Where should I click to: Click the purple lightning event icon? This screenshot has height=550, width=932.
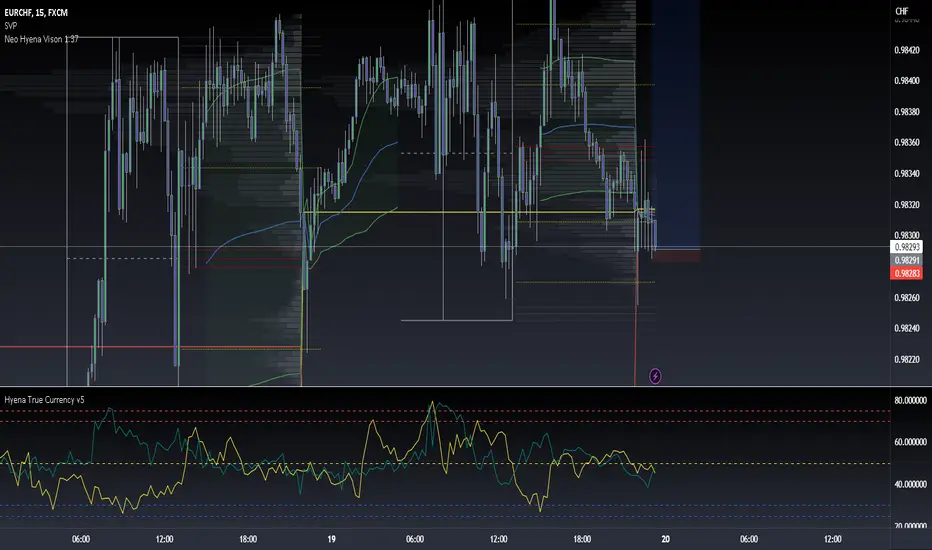coord(655,376)
